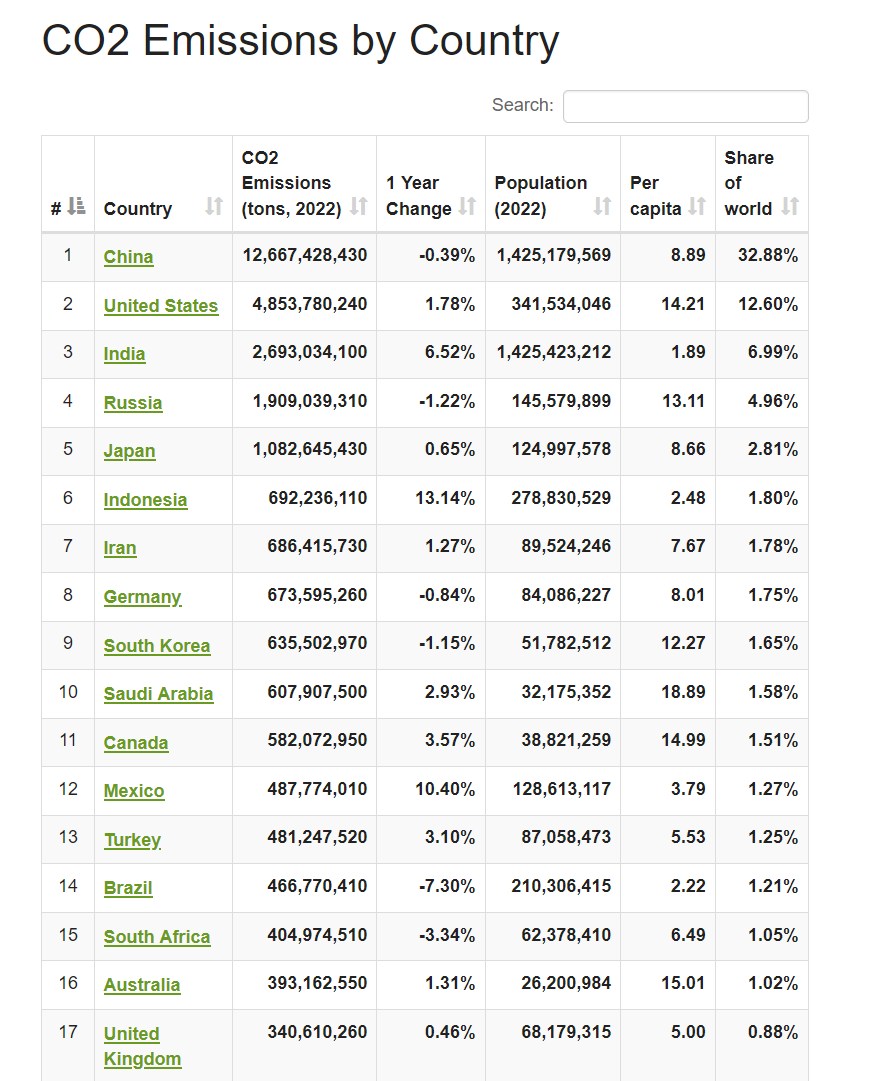This screenshot has width=894, height=1081.
Task: Click the Per capita sort icon
Action: click(x=697, y=208)
